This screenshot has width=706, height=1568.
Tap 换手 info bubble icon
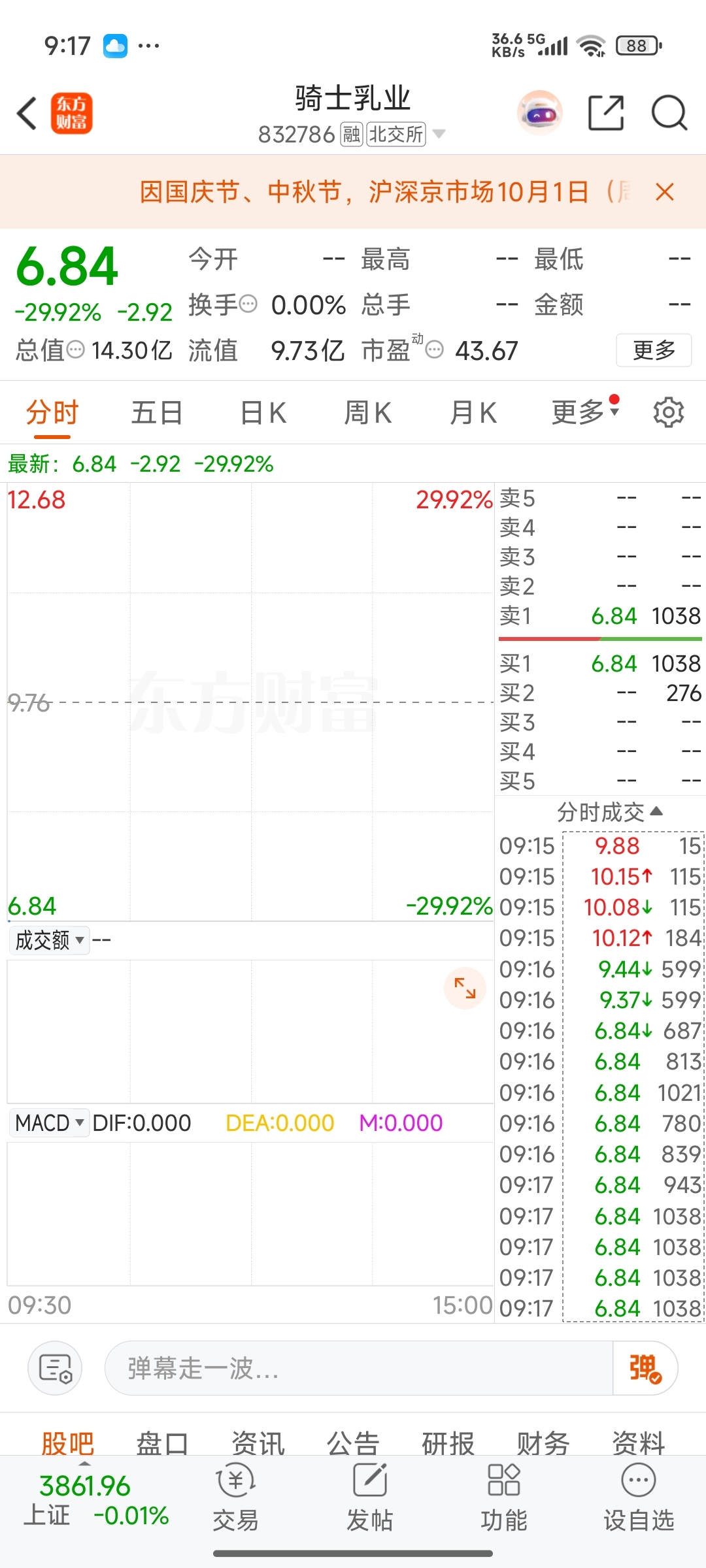(x=248, y=304)
